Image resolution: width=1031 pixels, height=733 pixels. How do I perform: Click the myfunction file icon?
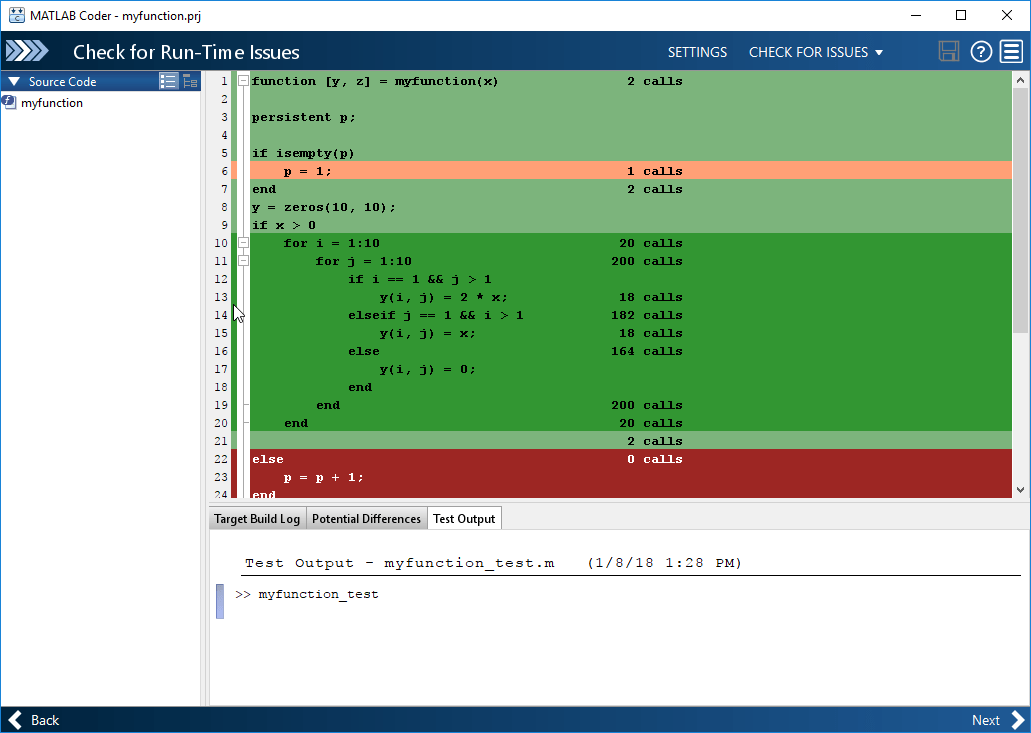9,103
